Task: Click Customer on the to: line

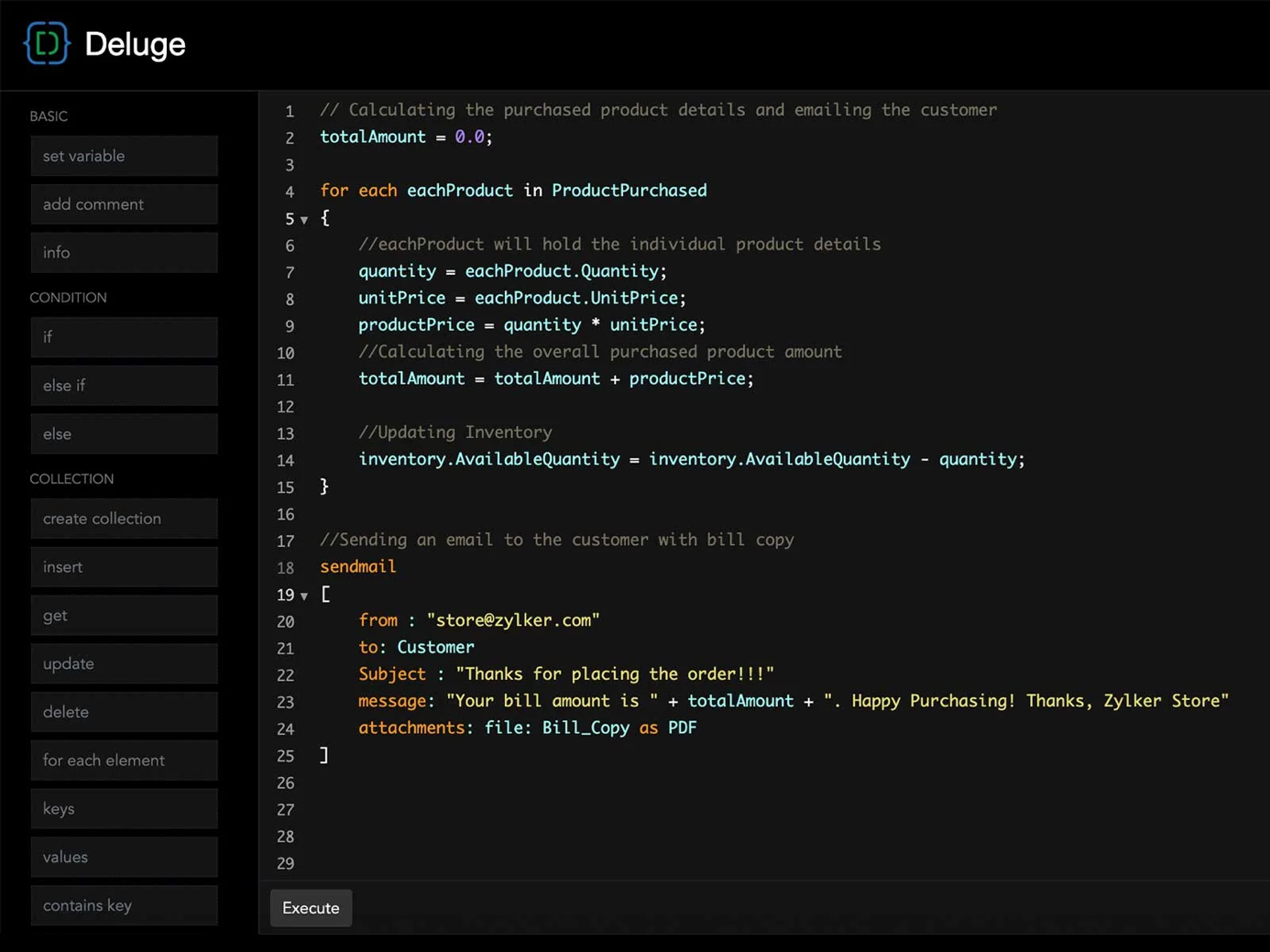Action: pyautogui.click(x=435, y=647)
